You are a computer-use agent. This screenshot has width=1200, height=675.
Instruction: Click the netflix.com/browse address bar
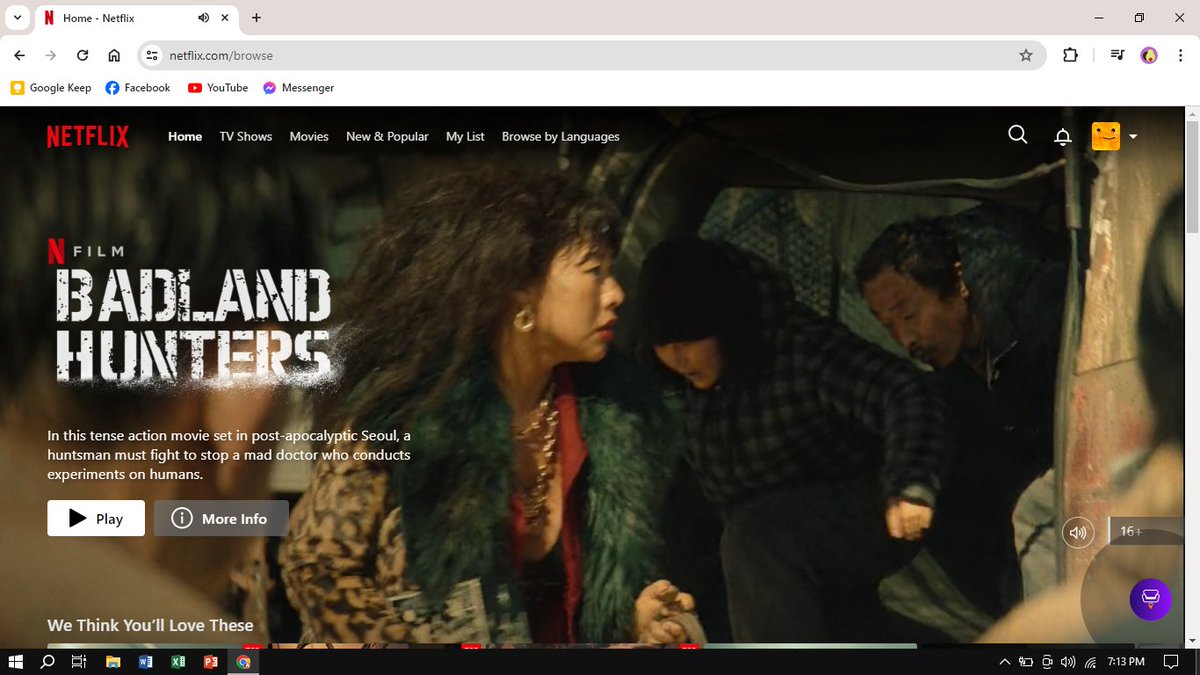tap(590, 55)
